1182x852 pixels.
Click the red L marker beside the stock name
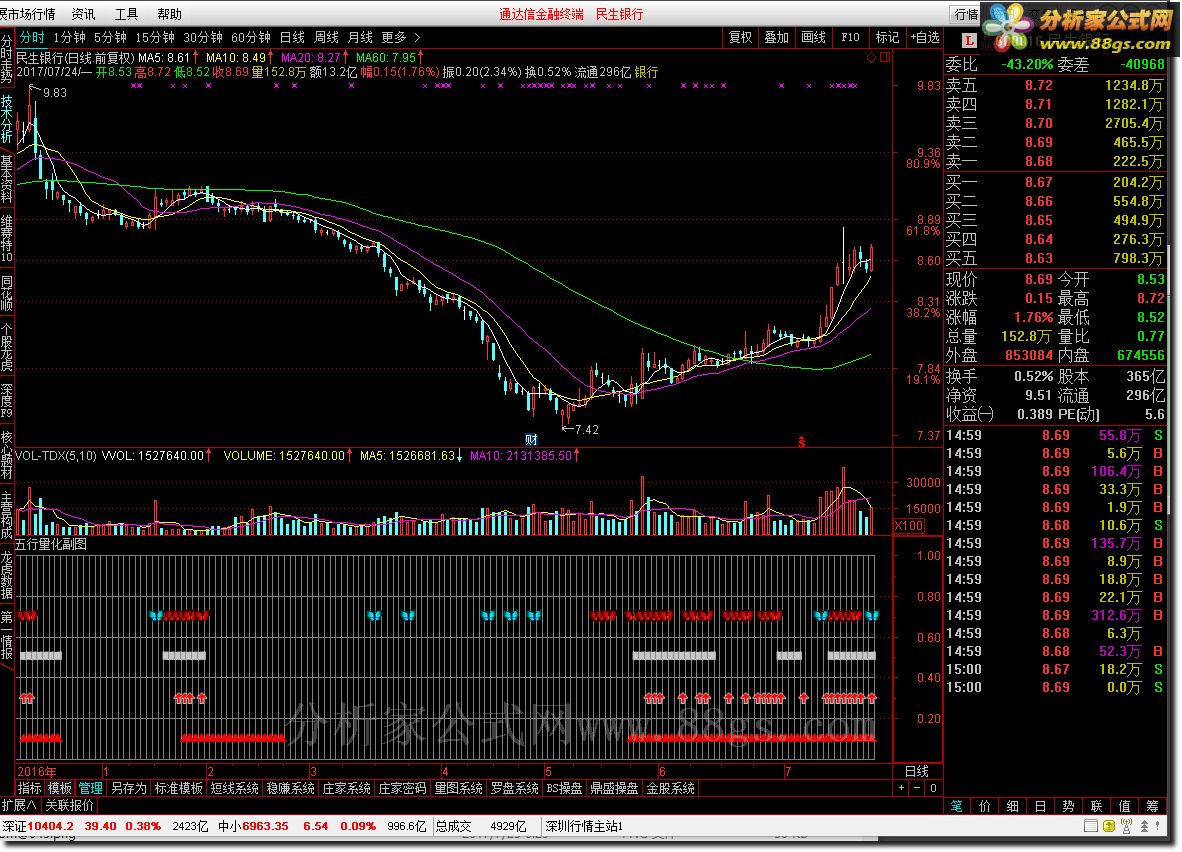[x=969, y=40]
